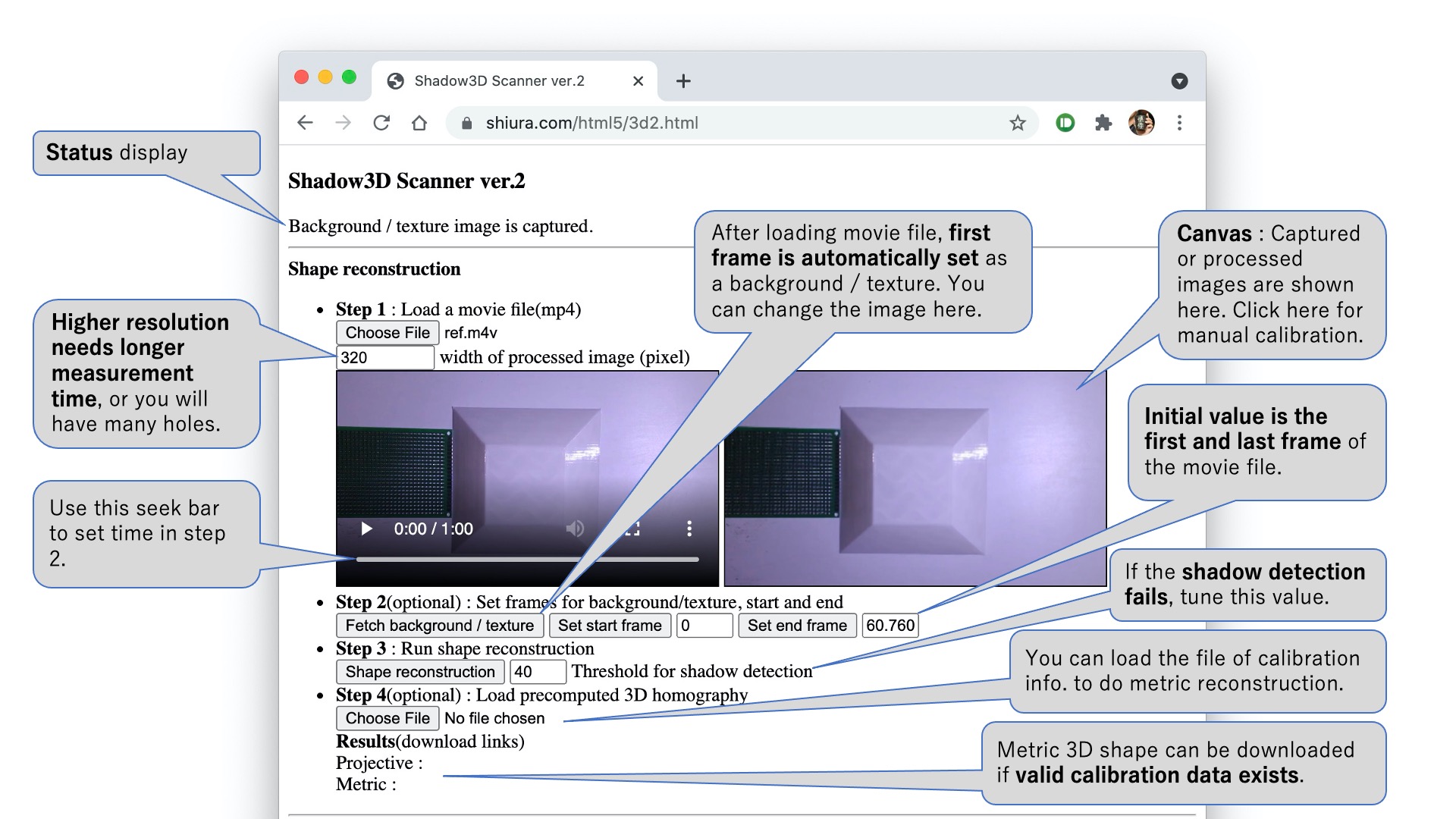Click the green extension icon in the toolbar

point(1065,123)
